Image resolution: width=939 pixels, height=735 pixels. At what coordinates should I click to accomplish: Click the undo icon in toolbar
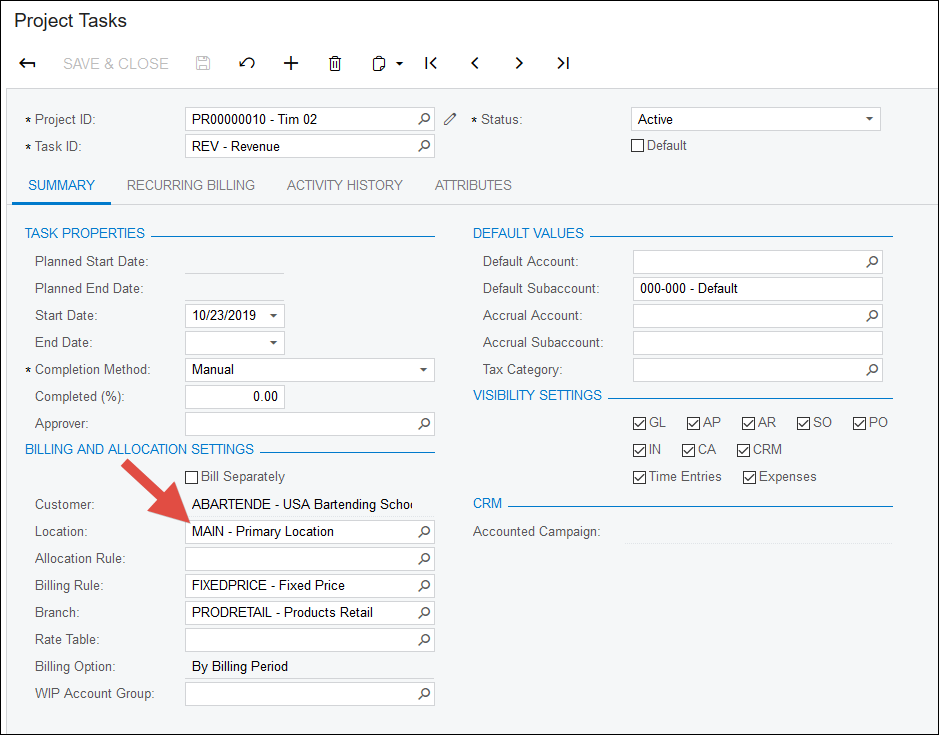click(x=247, y=63)
